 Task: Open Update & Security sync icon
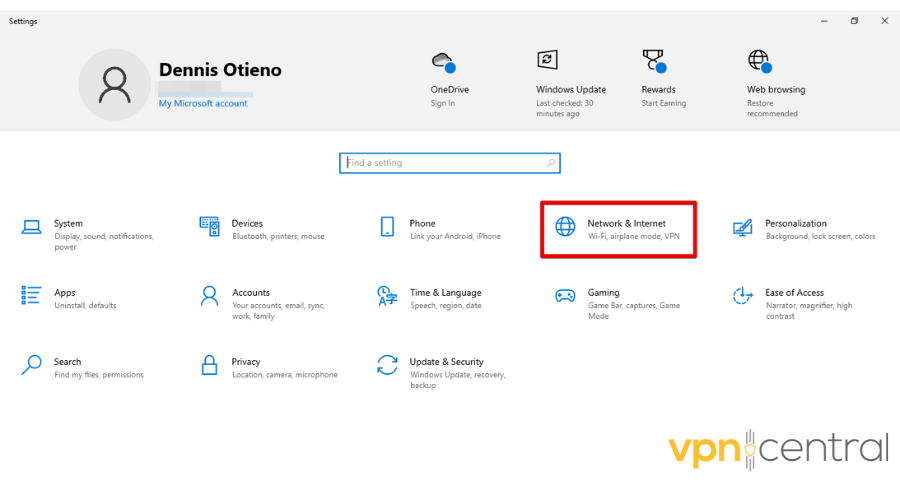pos(387,365)
